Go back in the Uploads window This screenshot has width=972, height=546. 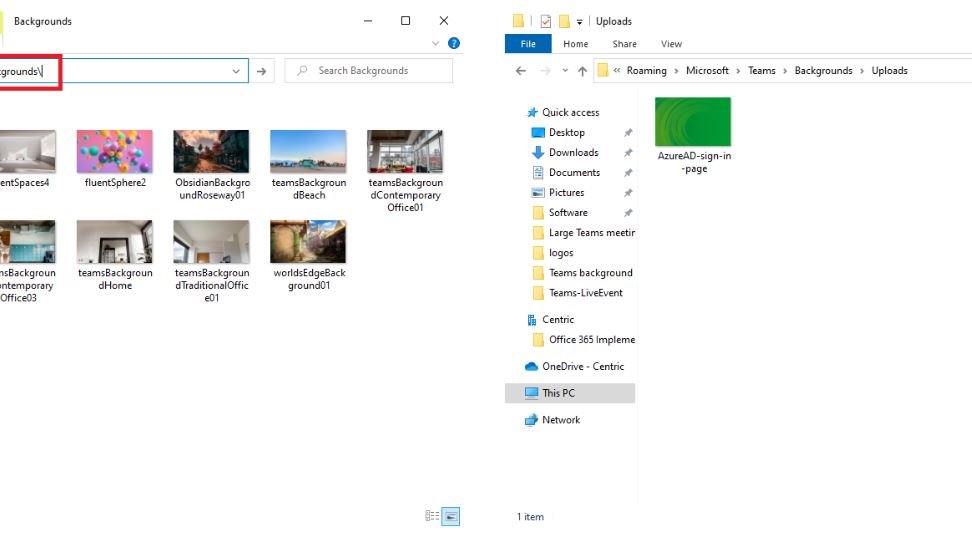[x=521, y=71]
